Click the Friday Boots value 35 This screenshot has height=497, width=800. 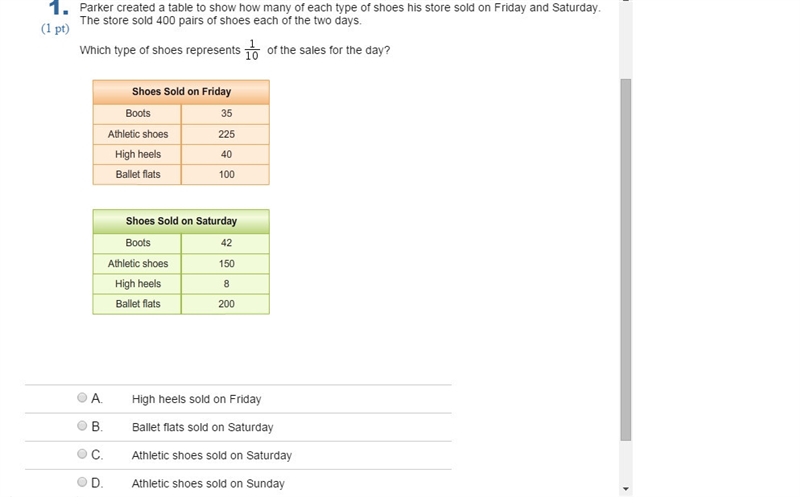(226, 113)
